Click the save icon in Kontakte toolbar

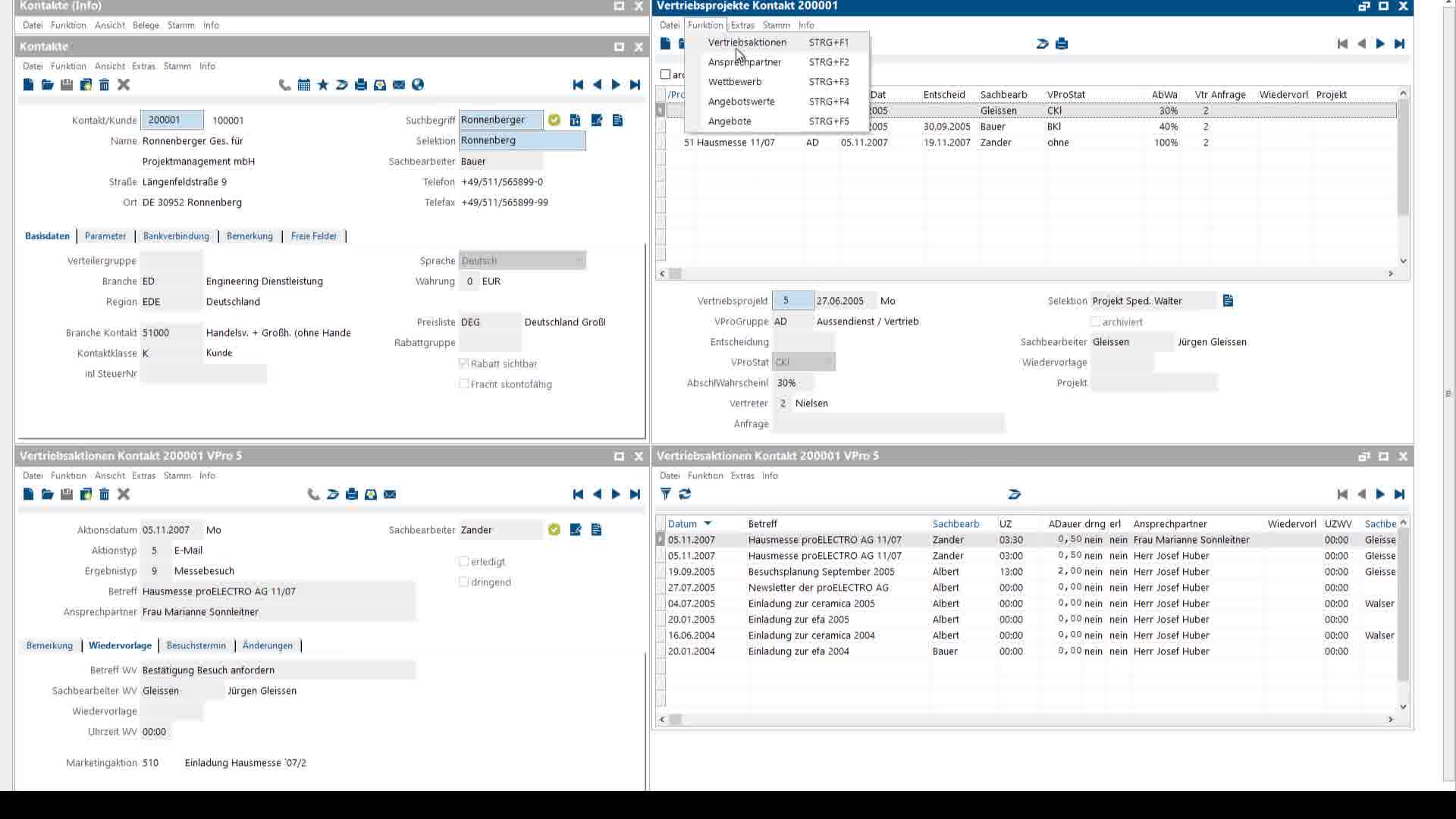[x=67, y=85]
